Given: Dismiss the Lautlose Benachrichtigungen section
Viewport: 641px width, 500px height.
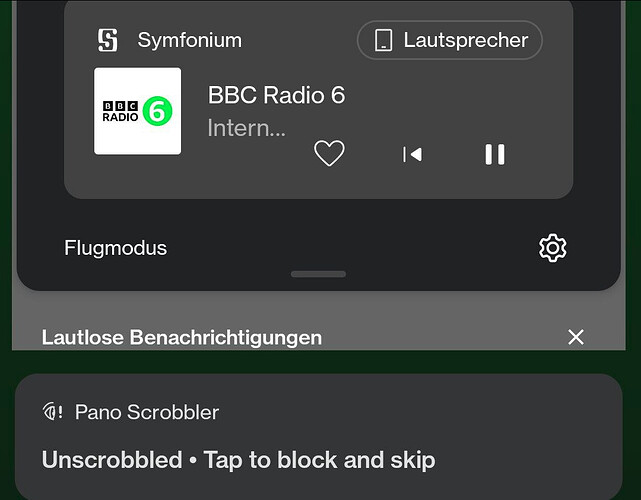Looking at the screenshot, I should click(x=576, y=337).
